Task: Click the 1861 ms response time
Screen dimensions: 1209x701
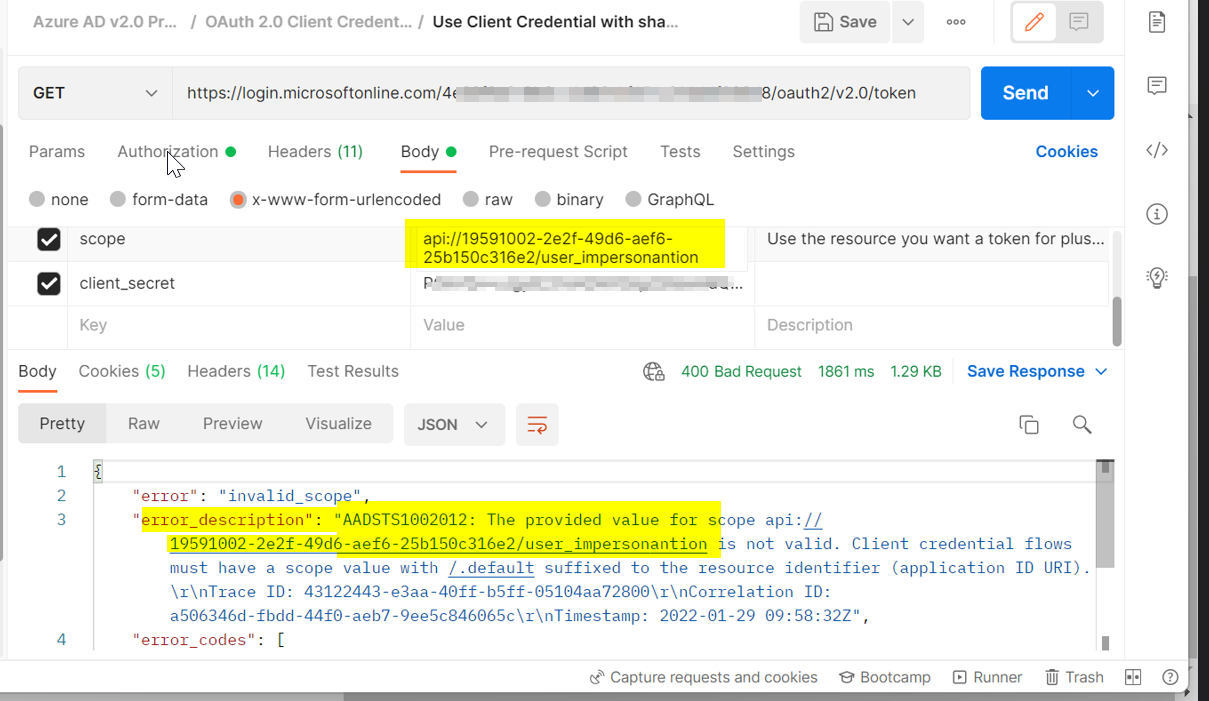Action: pos(846,372)
